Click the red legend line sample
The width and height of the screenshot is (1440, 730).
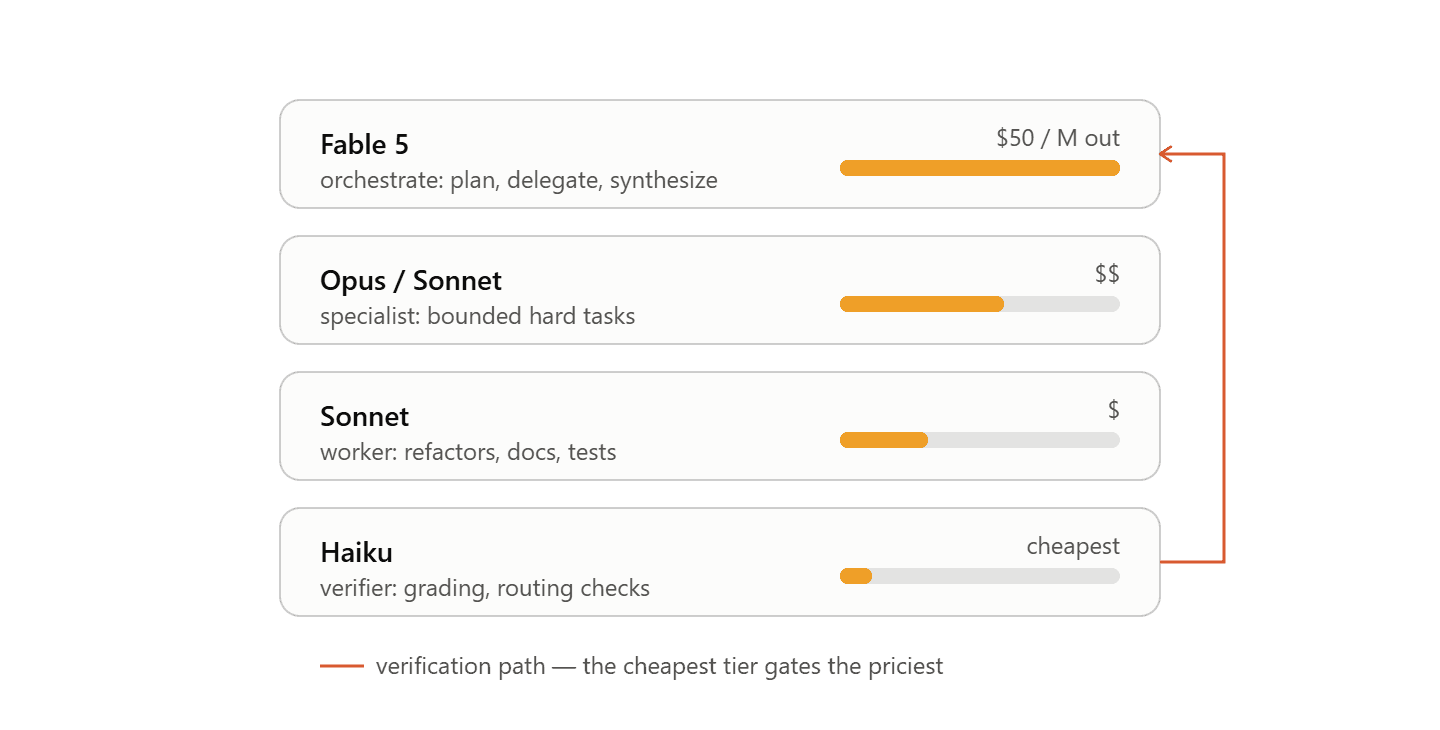[342, 666]
